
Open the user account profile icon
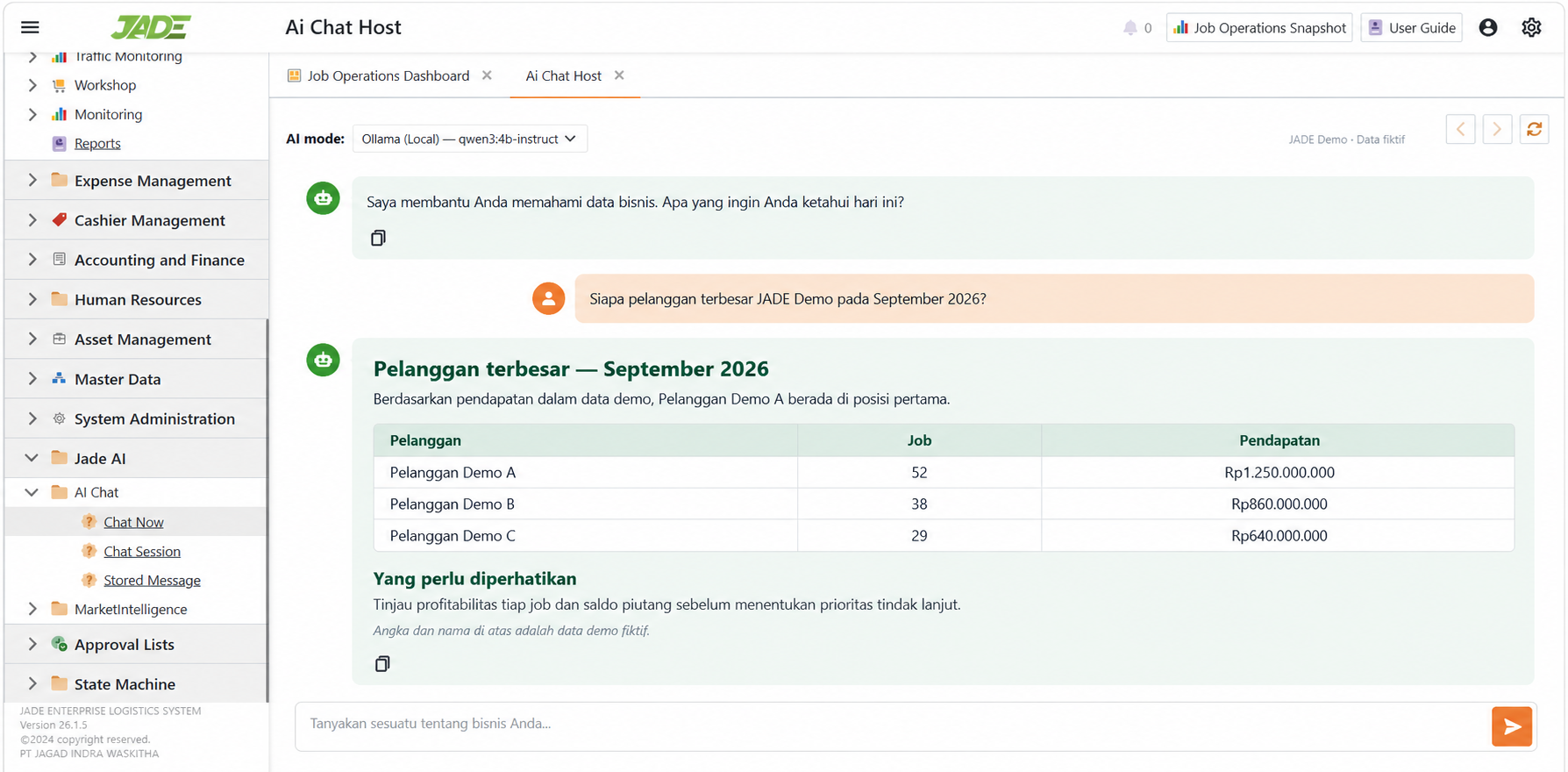point(1488,27)
